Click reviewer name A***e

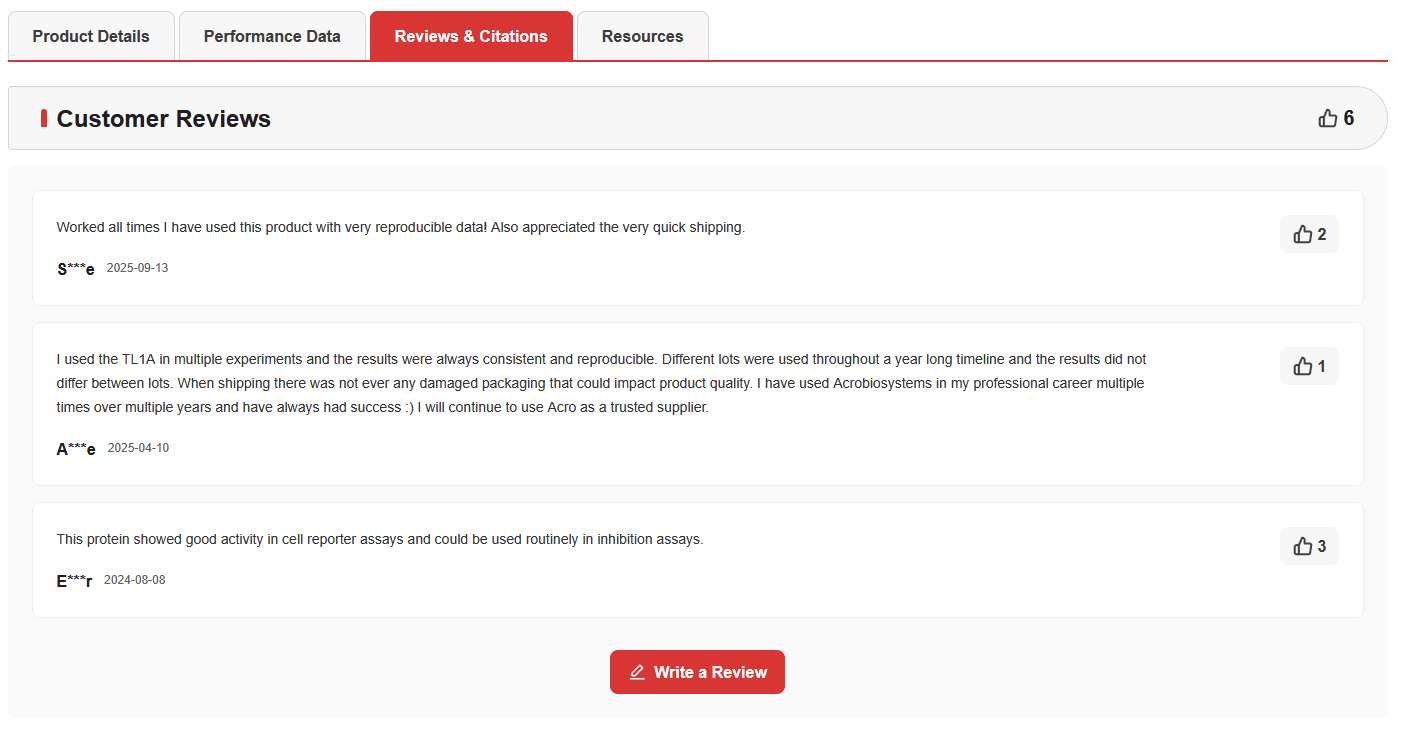coord(76,449)
